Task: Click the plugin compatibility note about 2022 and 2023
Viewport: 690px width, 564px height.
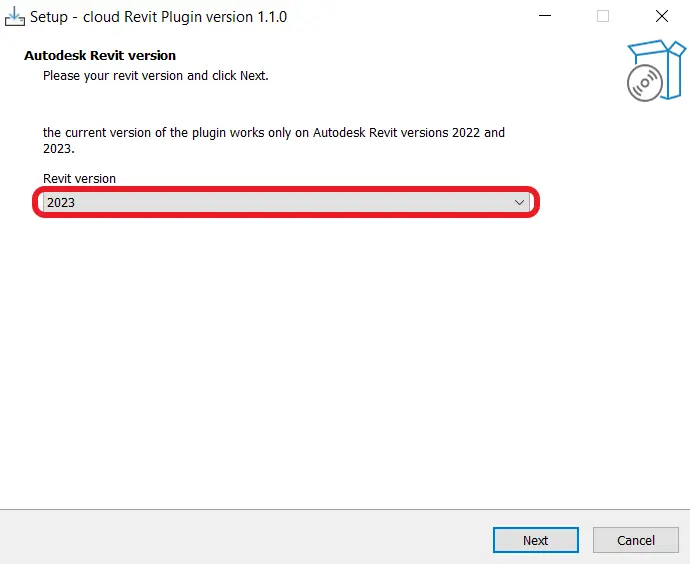Action: pos(274,140)
